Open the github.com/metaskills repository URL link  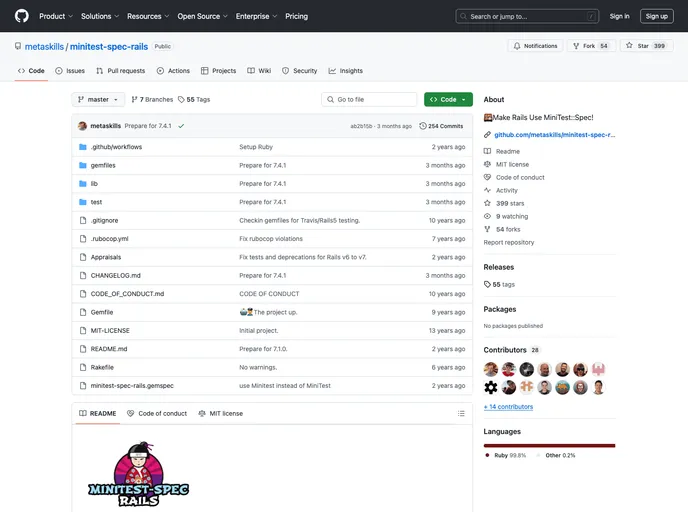[554, 135]
